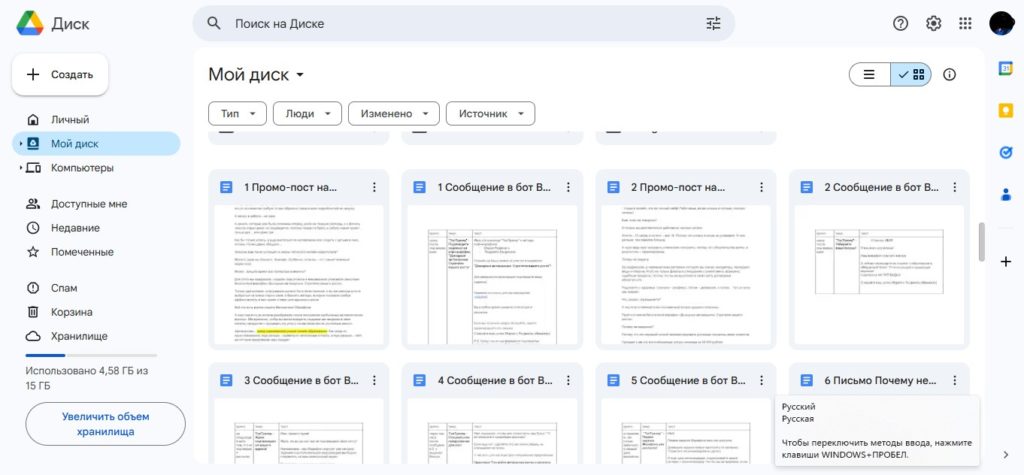Screen dimensions: 1024x475
Task: Open 1 Промо-пост document thumbnail
Action: 298,275
